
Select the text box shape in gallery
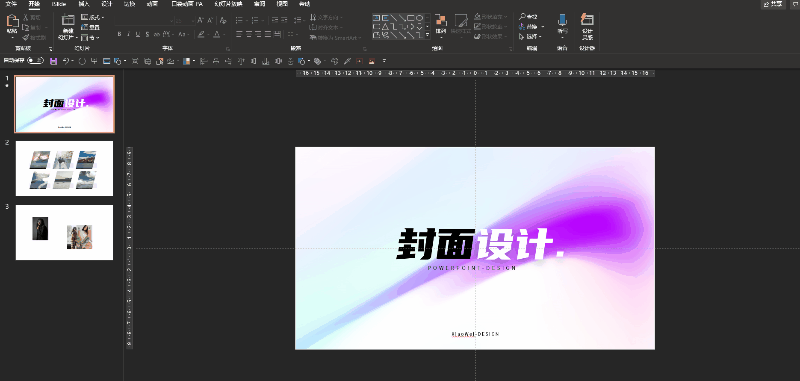pos(377,18)
